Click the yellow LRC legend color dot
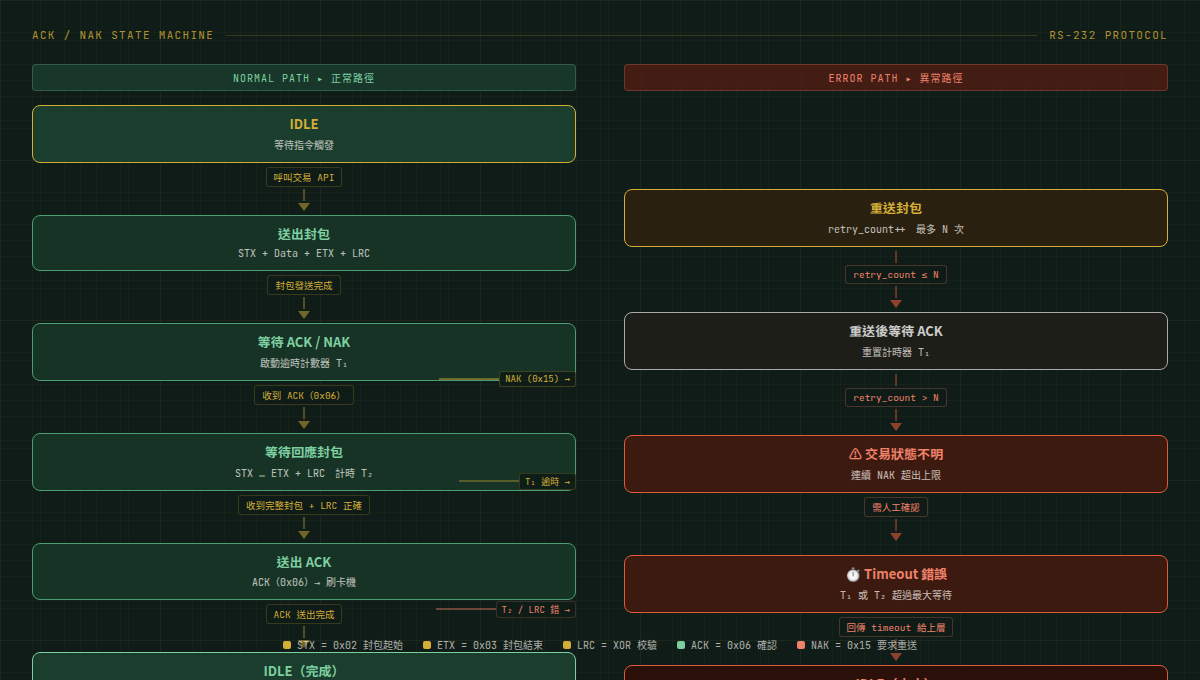Viewport: 1200px width, 680px height. [x=567, y=645]
